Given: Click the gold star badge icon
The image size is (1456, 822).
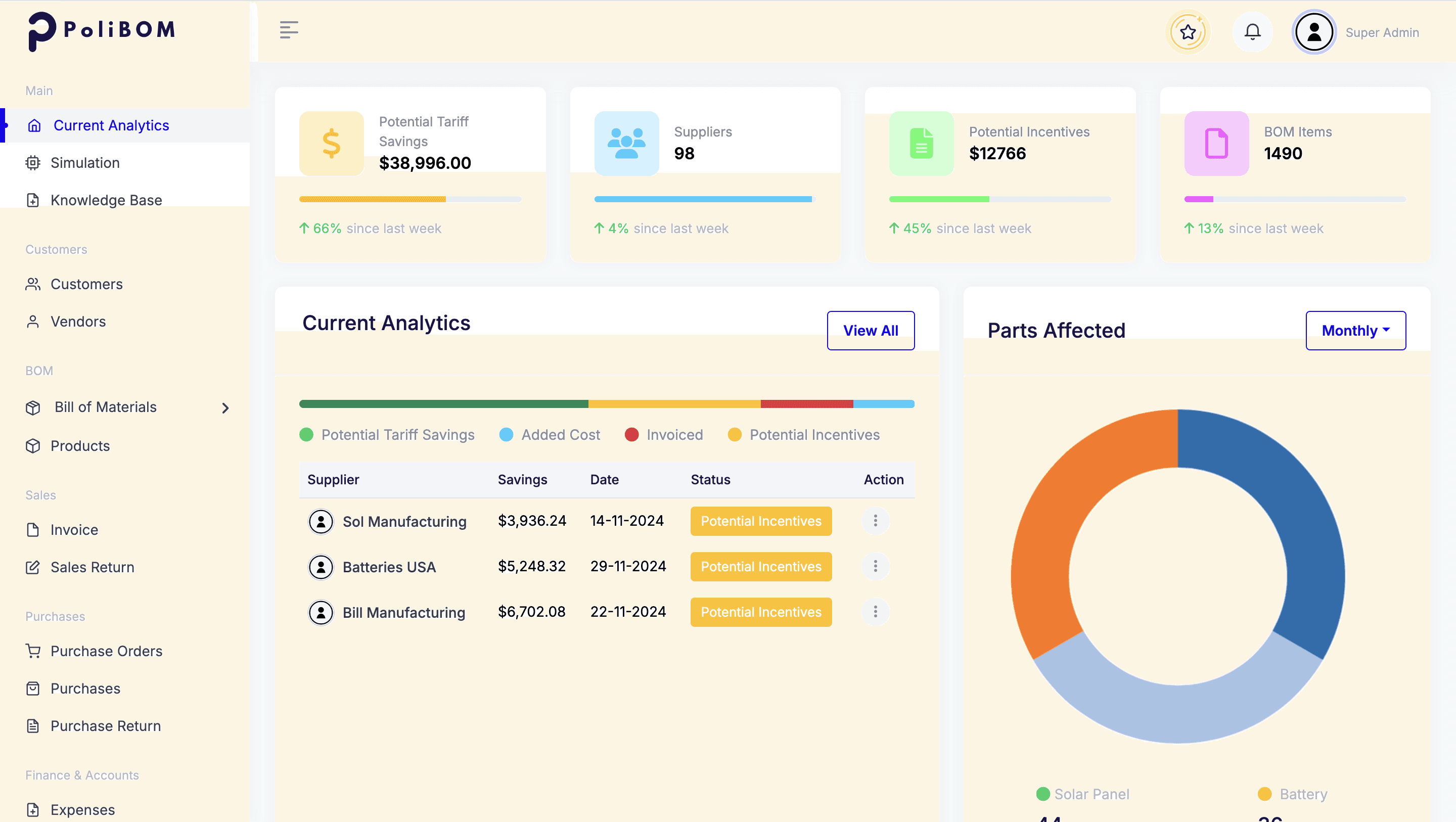Looking at the screenshot, I should (1188, 32).
